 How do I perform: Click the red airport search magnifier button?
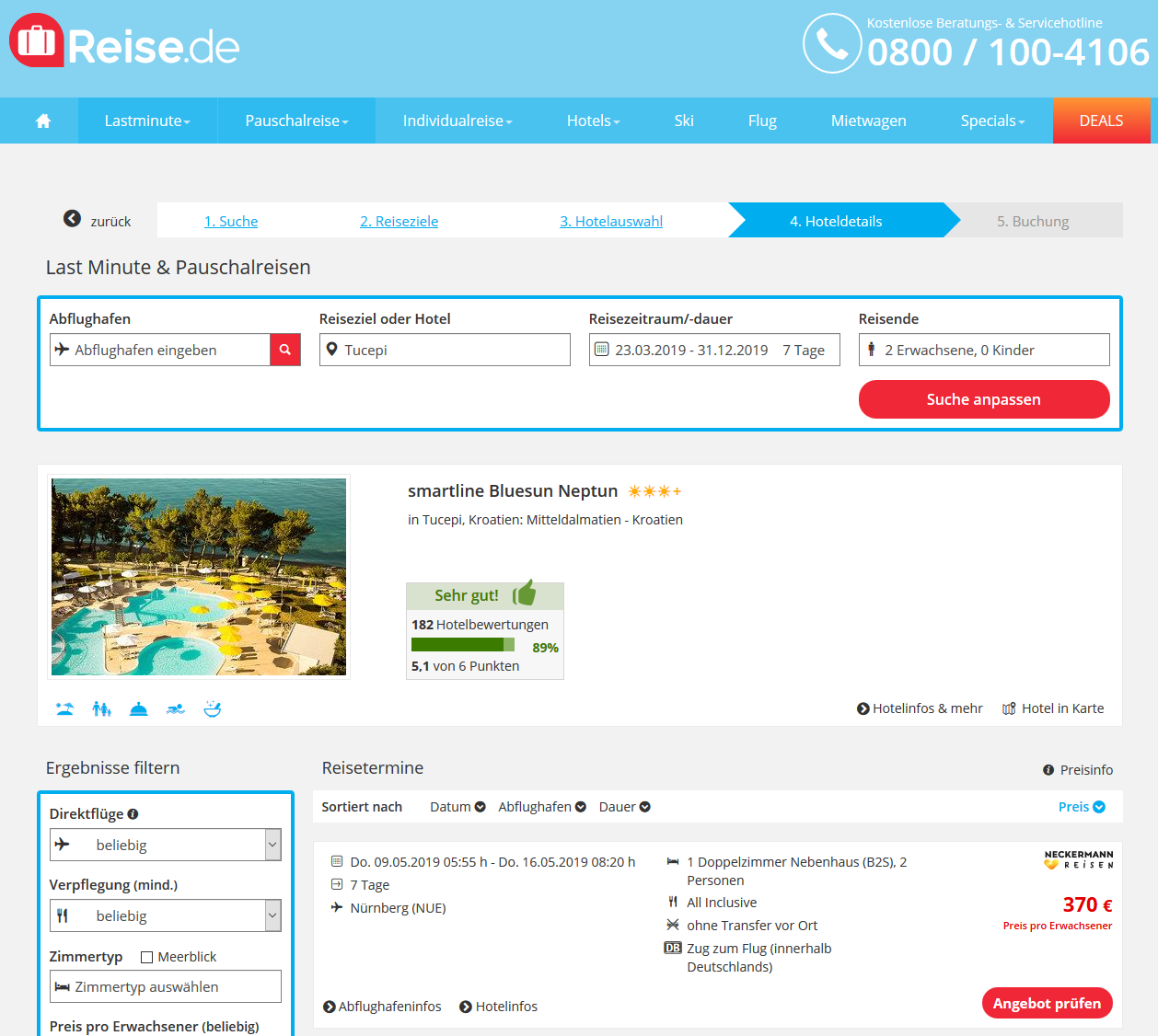tap(285, 350)
